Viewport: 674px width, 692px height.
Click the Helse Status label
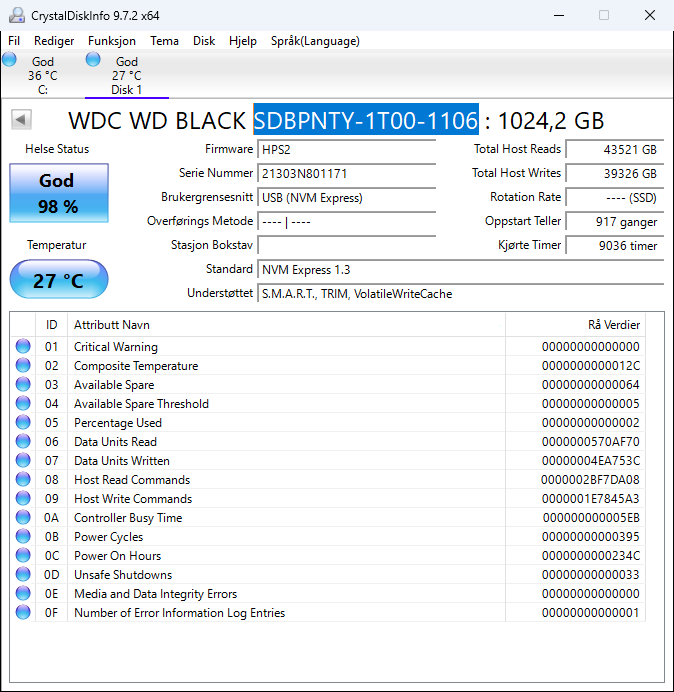point(57,149)
